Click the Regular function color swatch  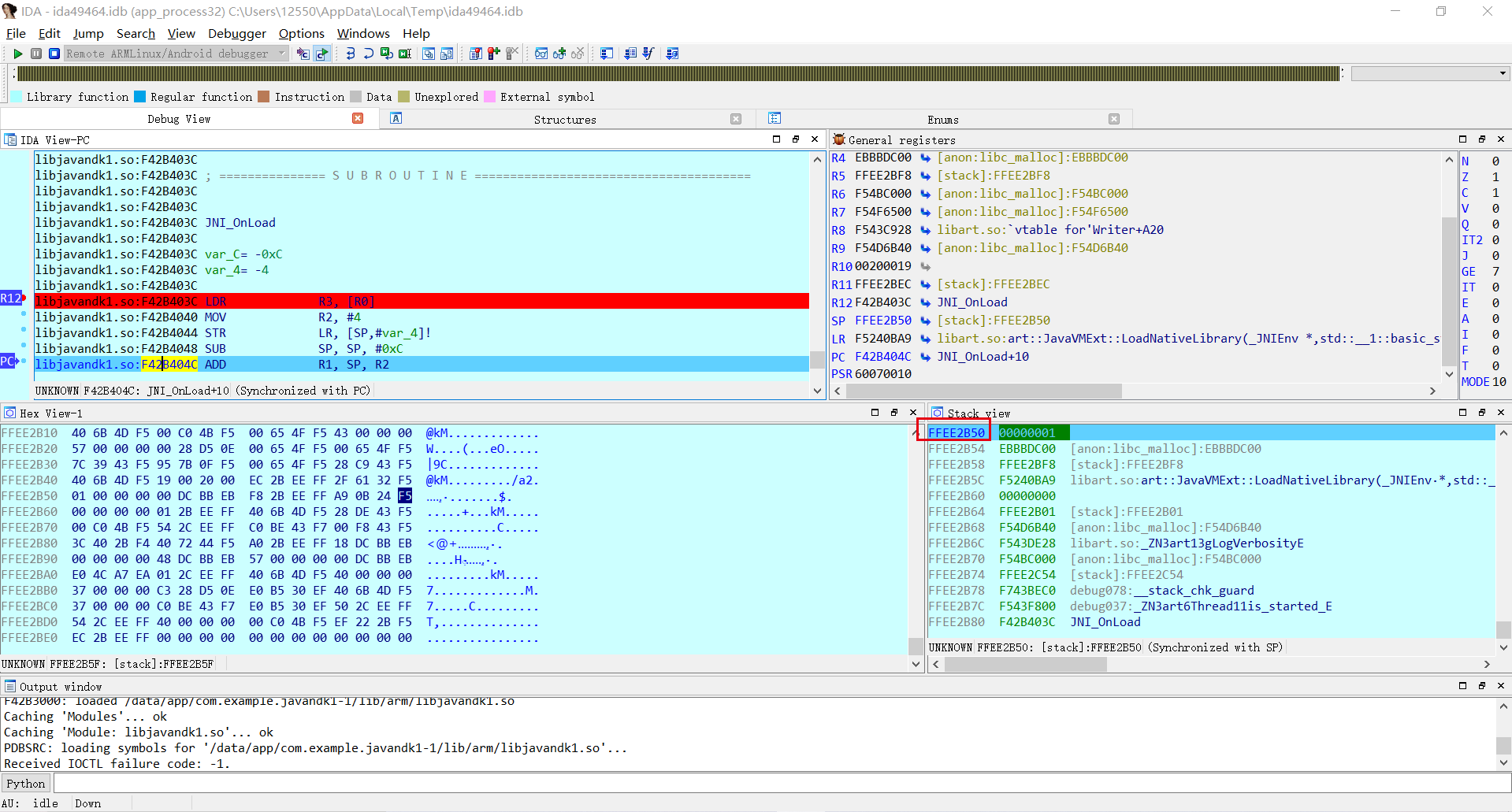139,97
